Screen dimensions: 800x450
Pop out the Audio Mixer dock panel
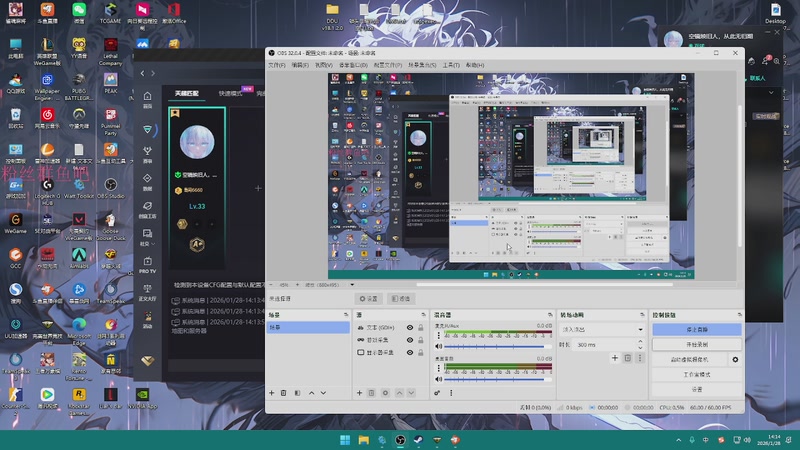coord(550,315)
